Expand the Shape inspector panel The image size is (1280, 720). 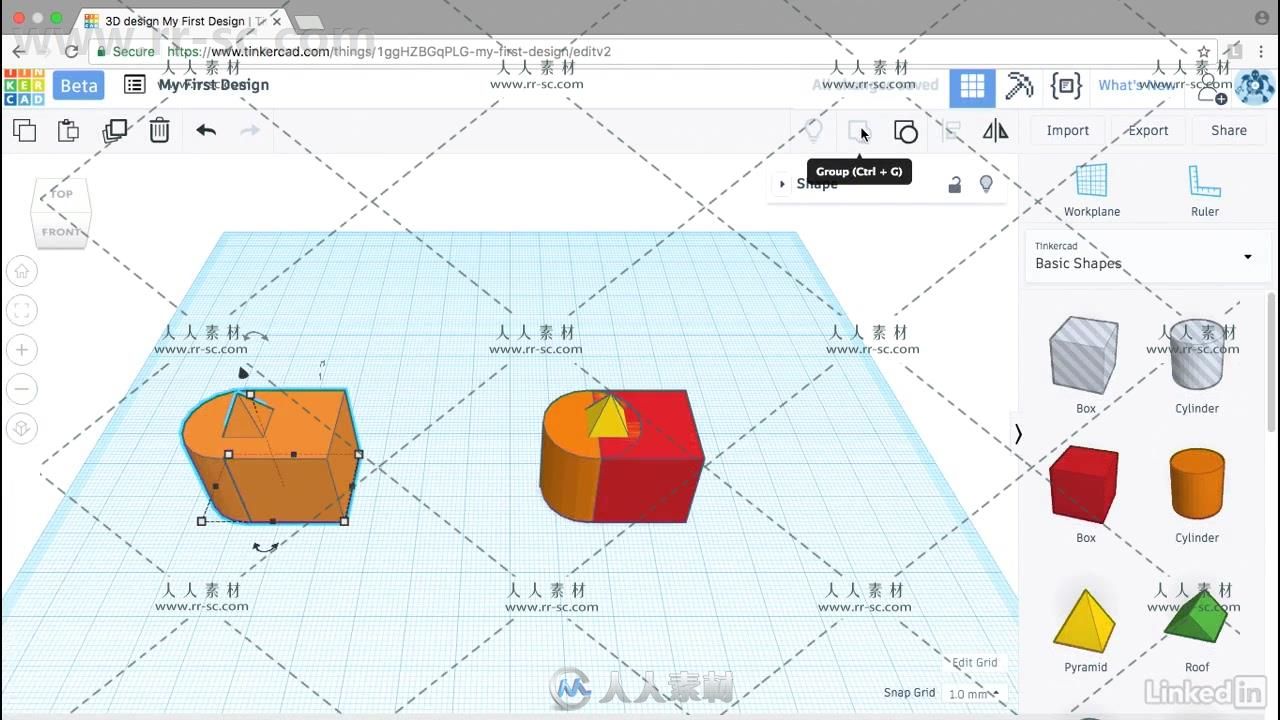point(782,184)
